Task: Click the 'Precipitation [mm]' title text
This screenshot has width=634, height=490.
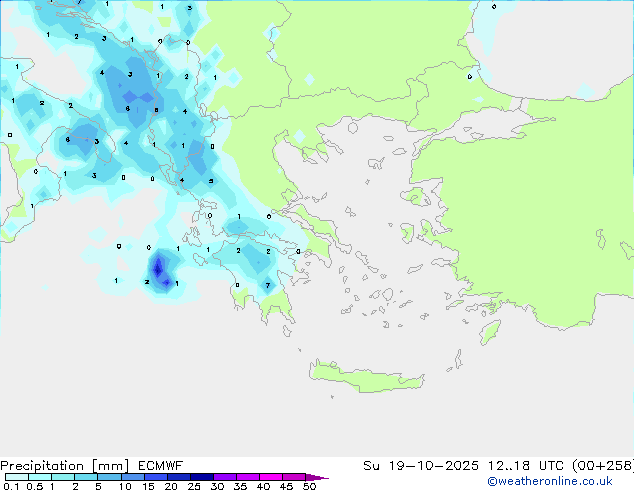Action: tap(64, 466)
